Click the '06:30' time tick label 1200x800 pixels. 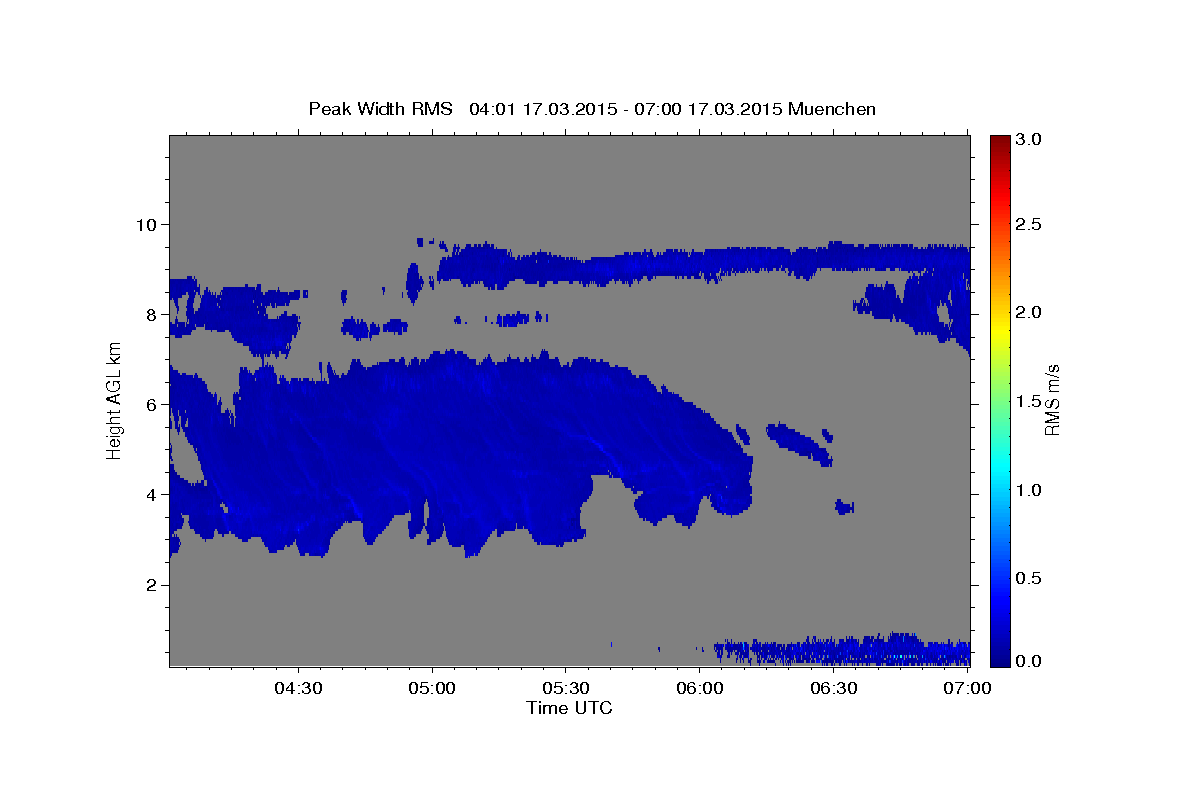pos(833,689)
